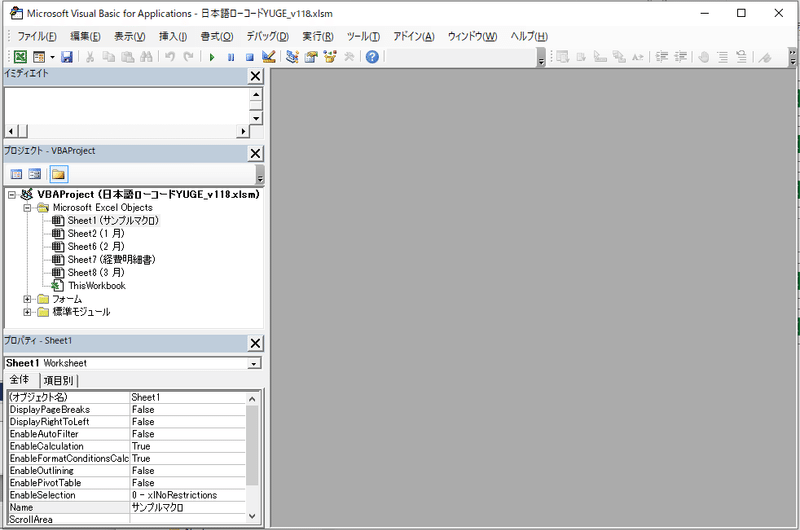Click the Cut scissors icon
800x530 pixels.
pos(90,57)
